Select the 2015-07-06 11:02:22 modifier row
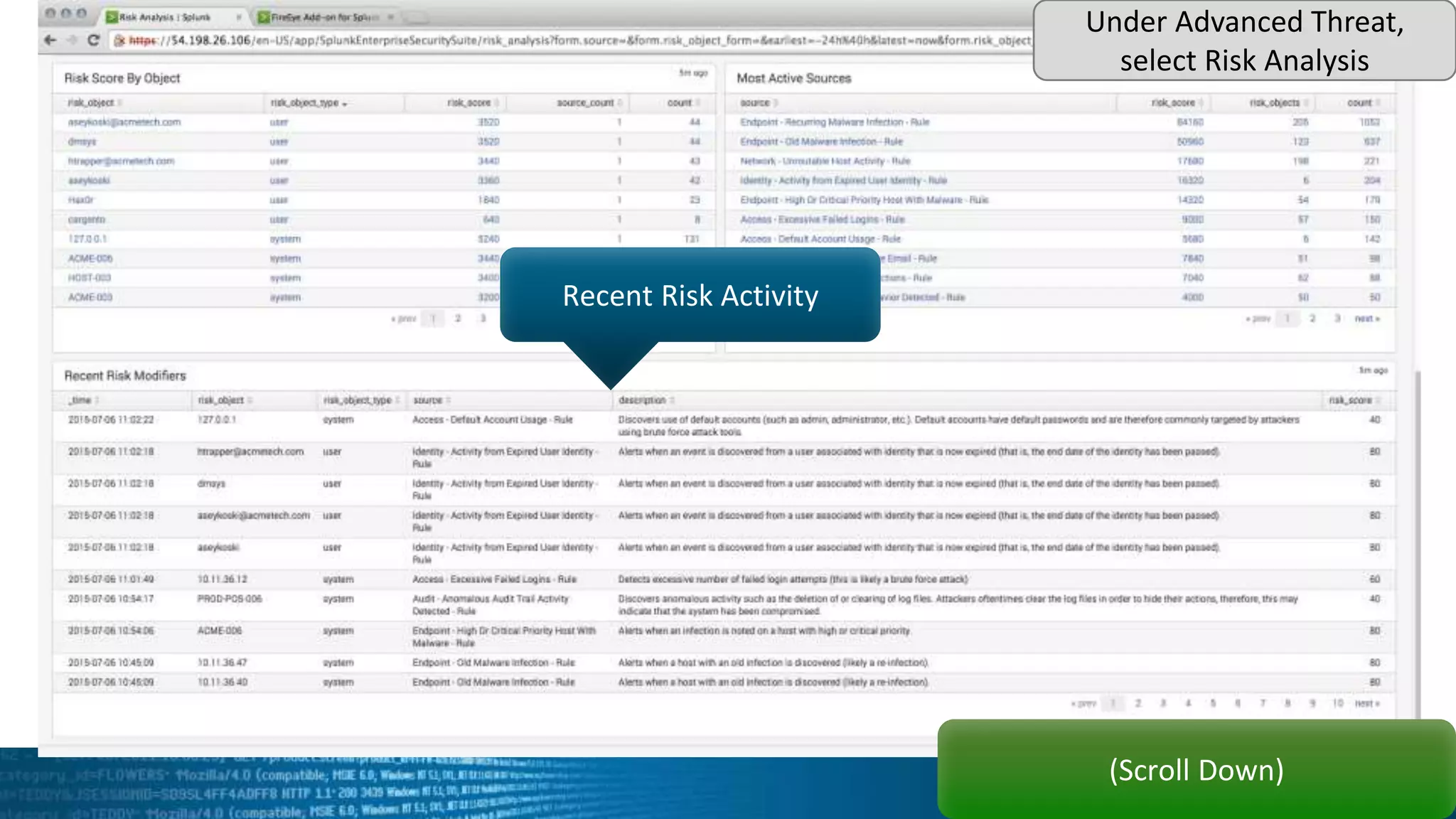Image resolution: width=1456 pixels, height=819 pixels. coord(724,426)
